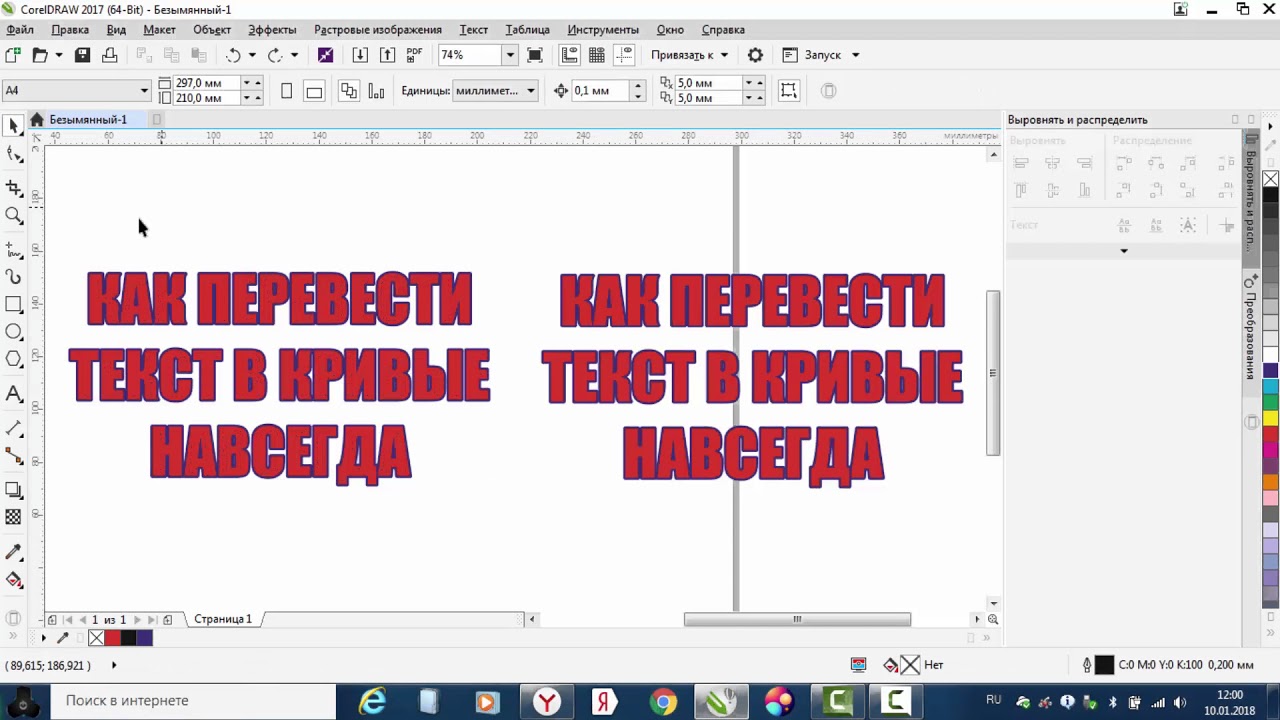
Task: Select the Polygon tool
Action: pos(14,359)
